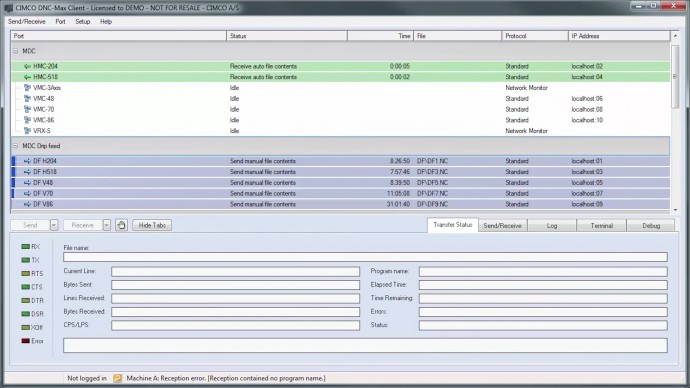Click the port list vertical scrollbar thumb
The height and width of the screenshot is (388, 690).
tap(675, 76)
